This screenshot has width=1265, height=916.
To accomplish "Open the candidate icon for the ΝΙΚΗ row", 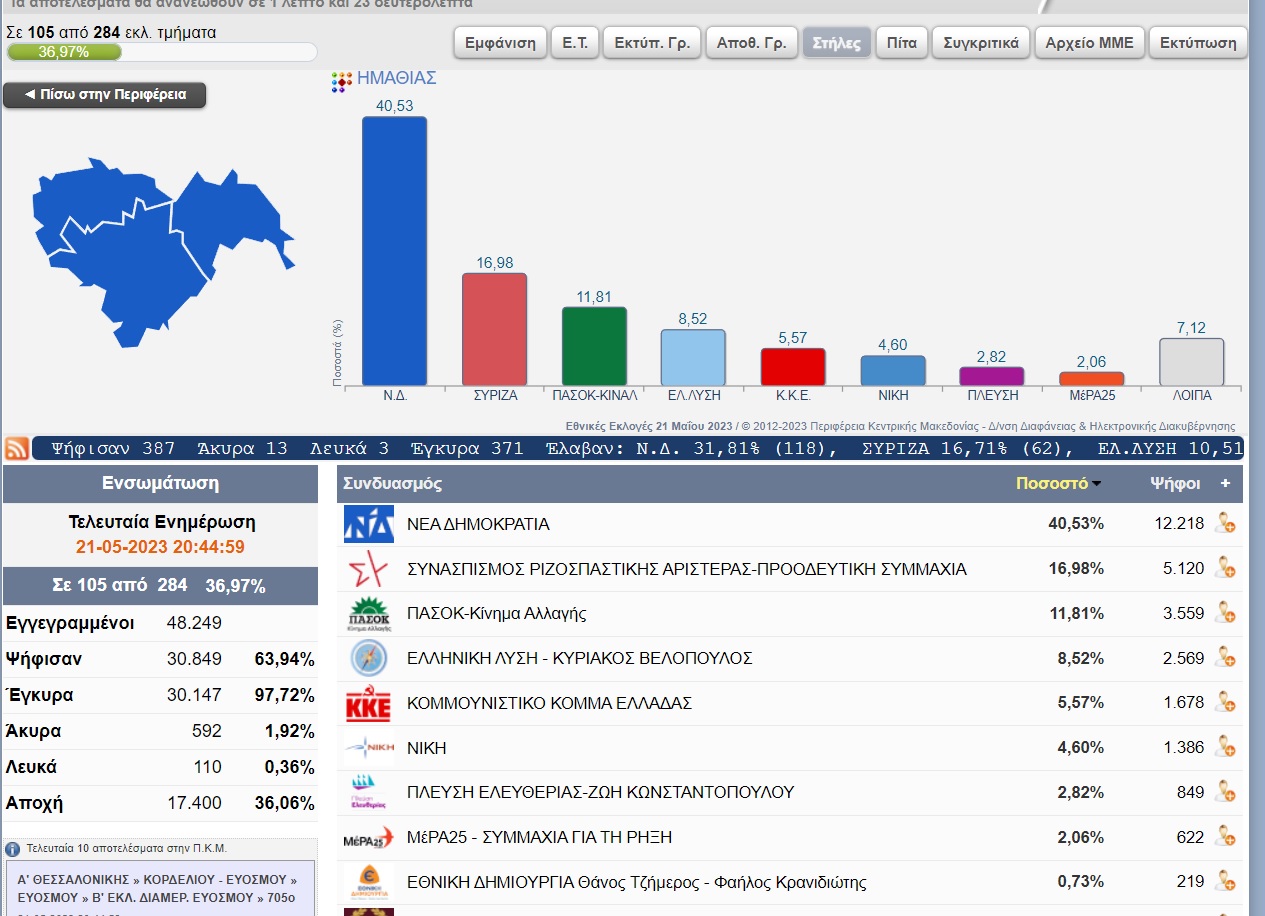I will tap(1224, 748).
